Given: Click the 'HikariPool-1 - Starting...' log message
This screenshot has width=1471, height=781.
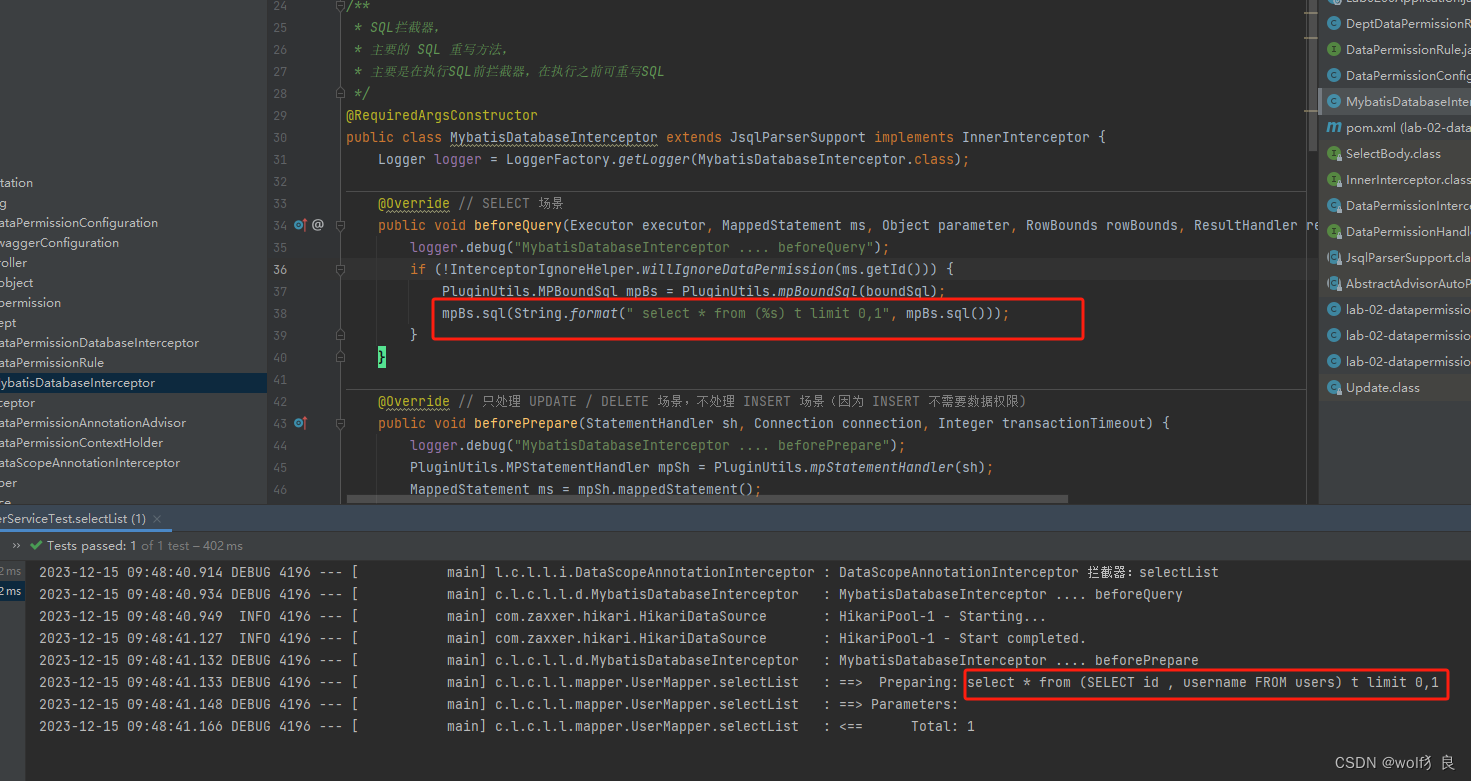Looking at the screenshot, I should [x=942, y=617].
